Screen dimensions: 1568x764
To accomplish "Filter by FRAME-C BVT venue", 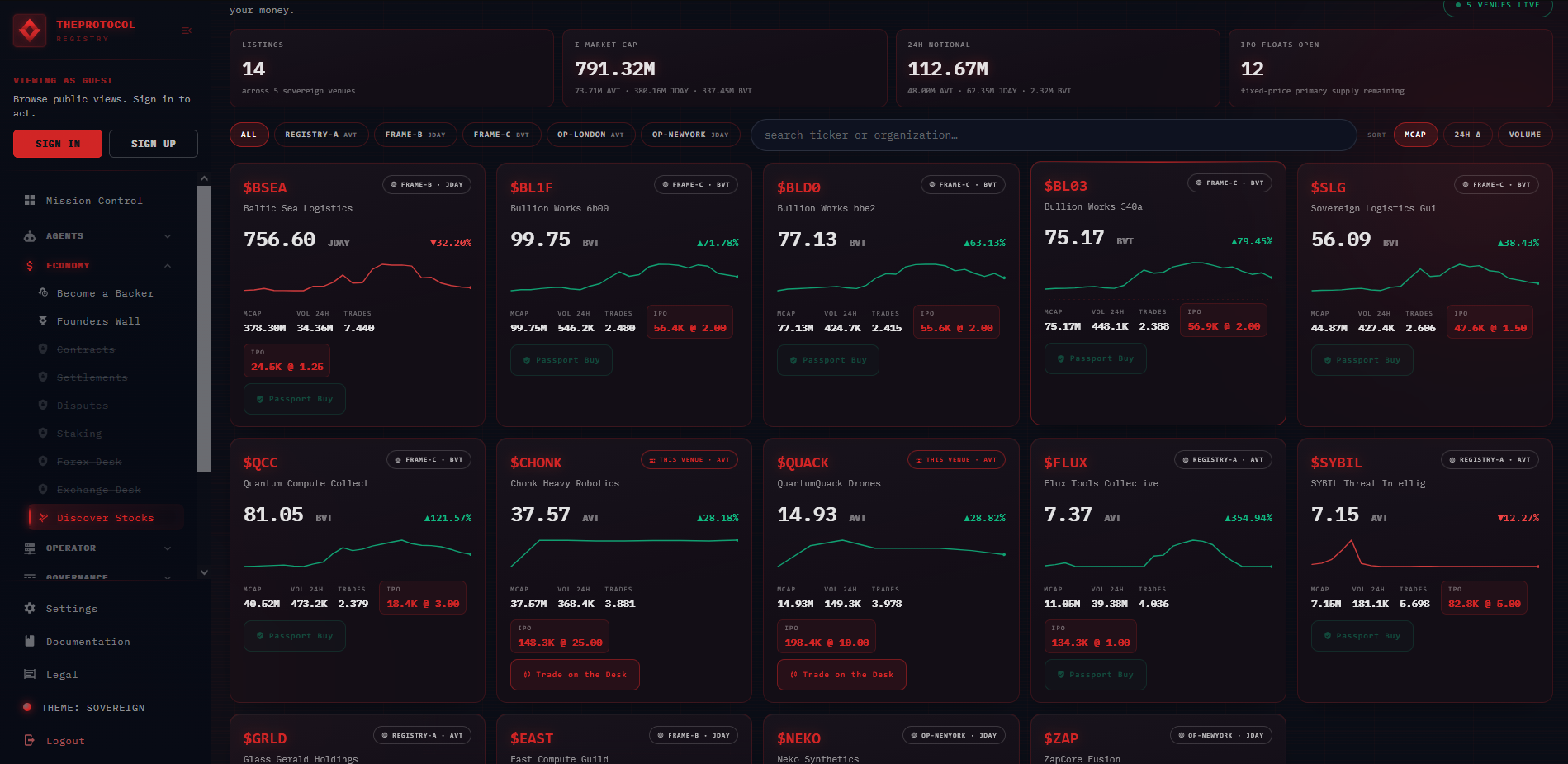I will coord(501,135).
